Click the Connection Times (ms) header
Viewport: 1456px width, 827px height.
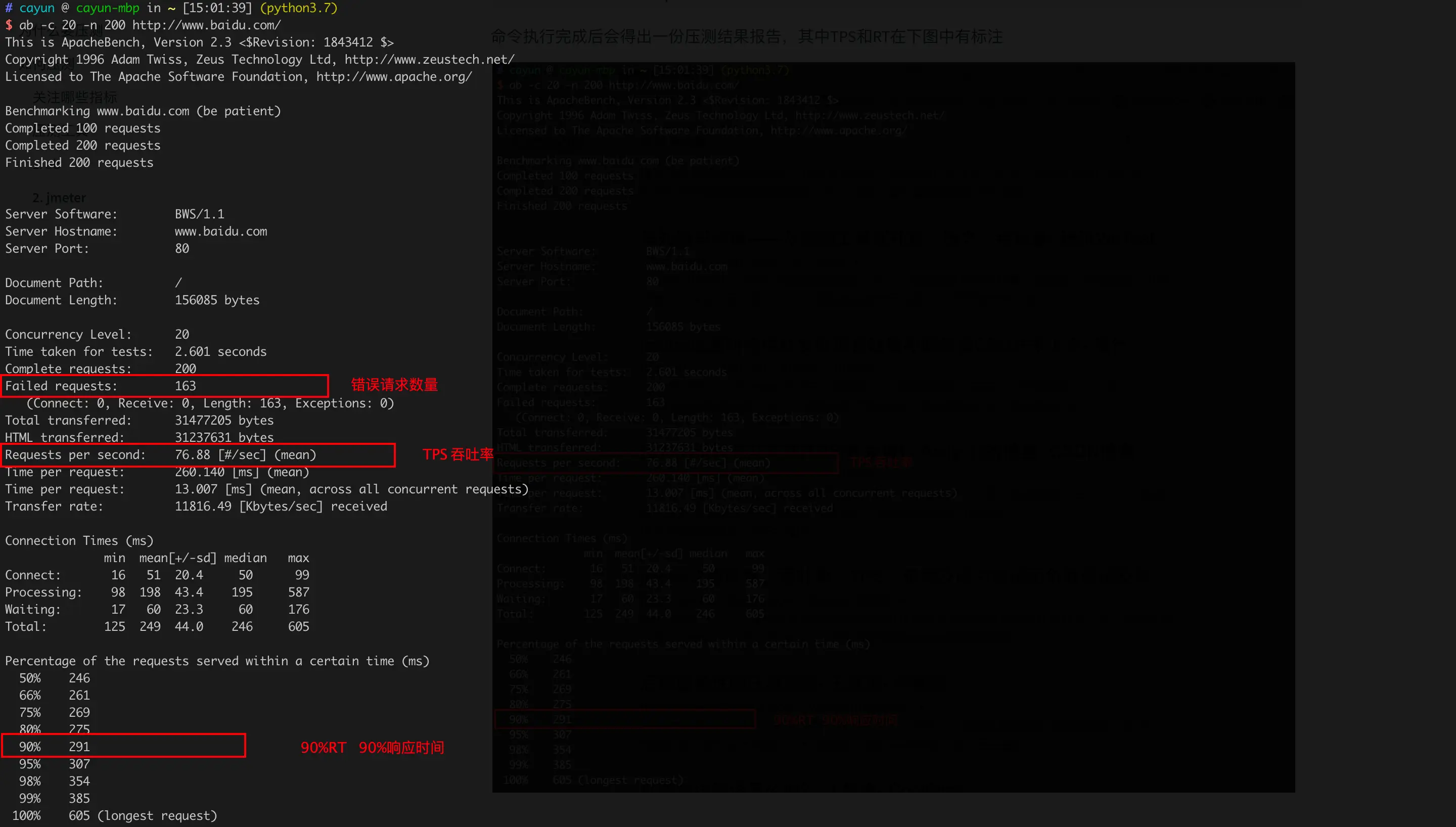[79, 541]
